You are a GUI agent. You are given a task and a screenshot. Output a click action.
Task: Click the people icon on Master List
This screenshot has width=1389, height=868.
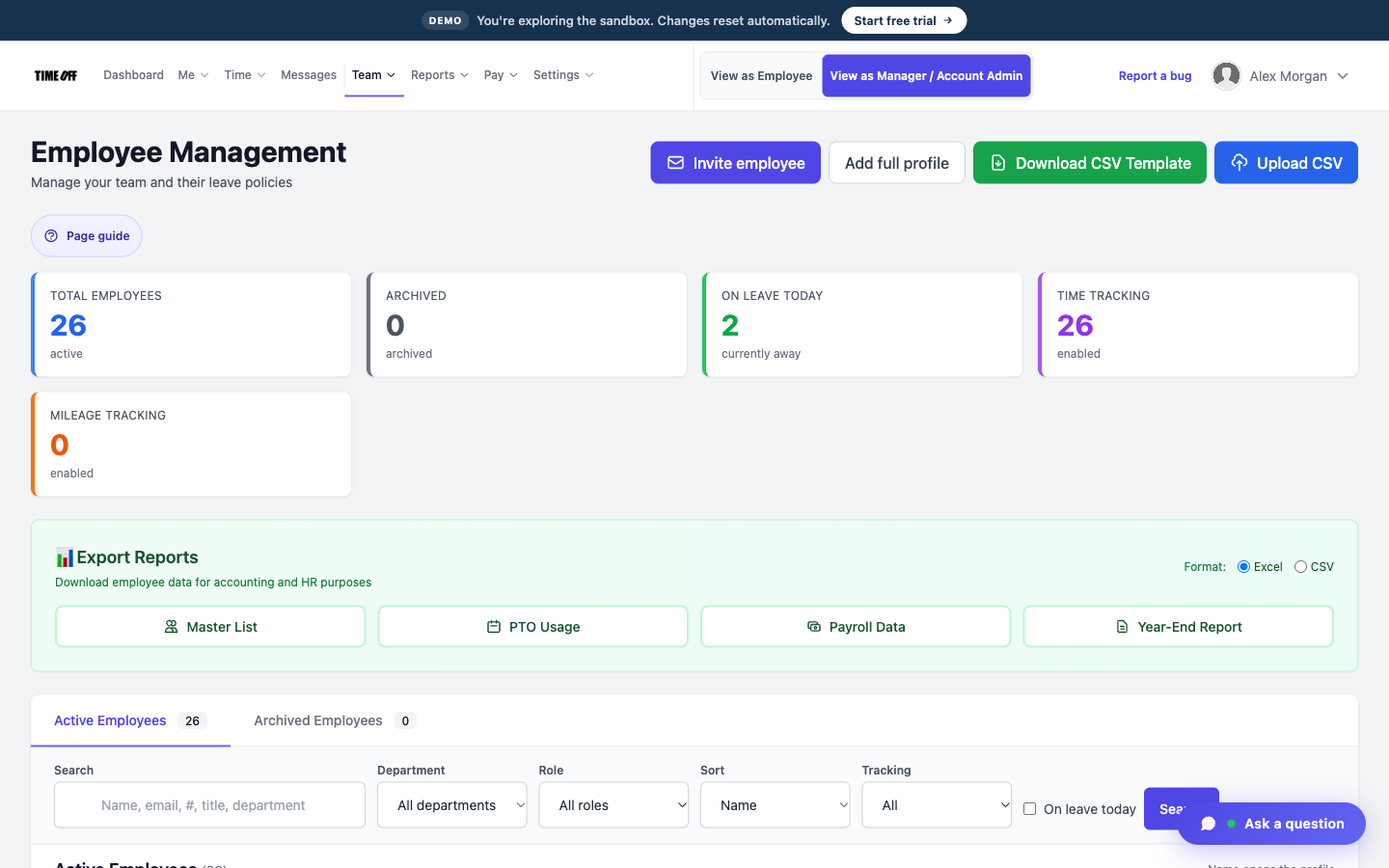click(171, 627)
